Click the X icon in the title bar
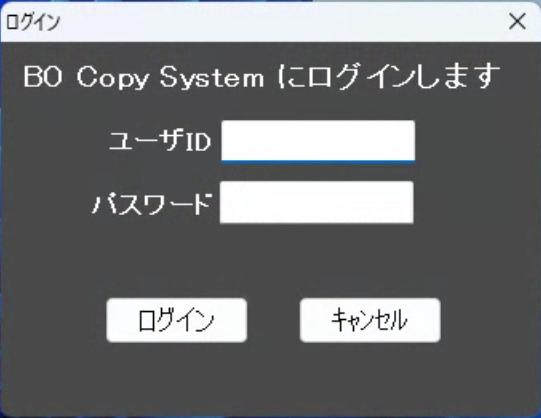Viewport: 541px width, 418px height. click(517, 21)
